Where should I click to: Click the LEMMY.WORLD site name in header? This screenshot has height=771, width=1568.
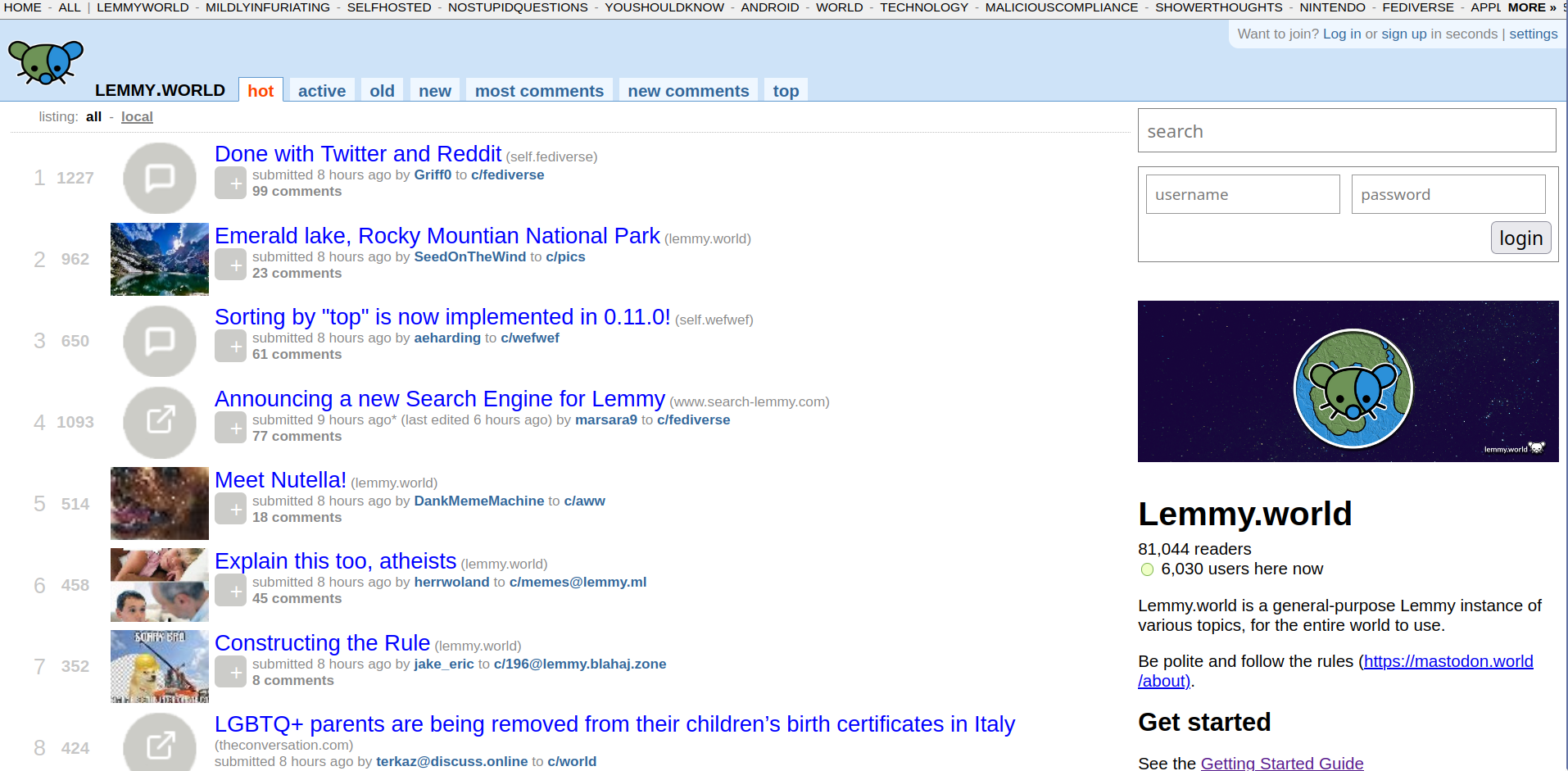160,90
